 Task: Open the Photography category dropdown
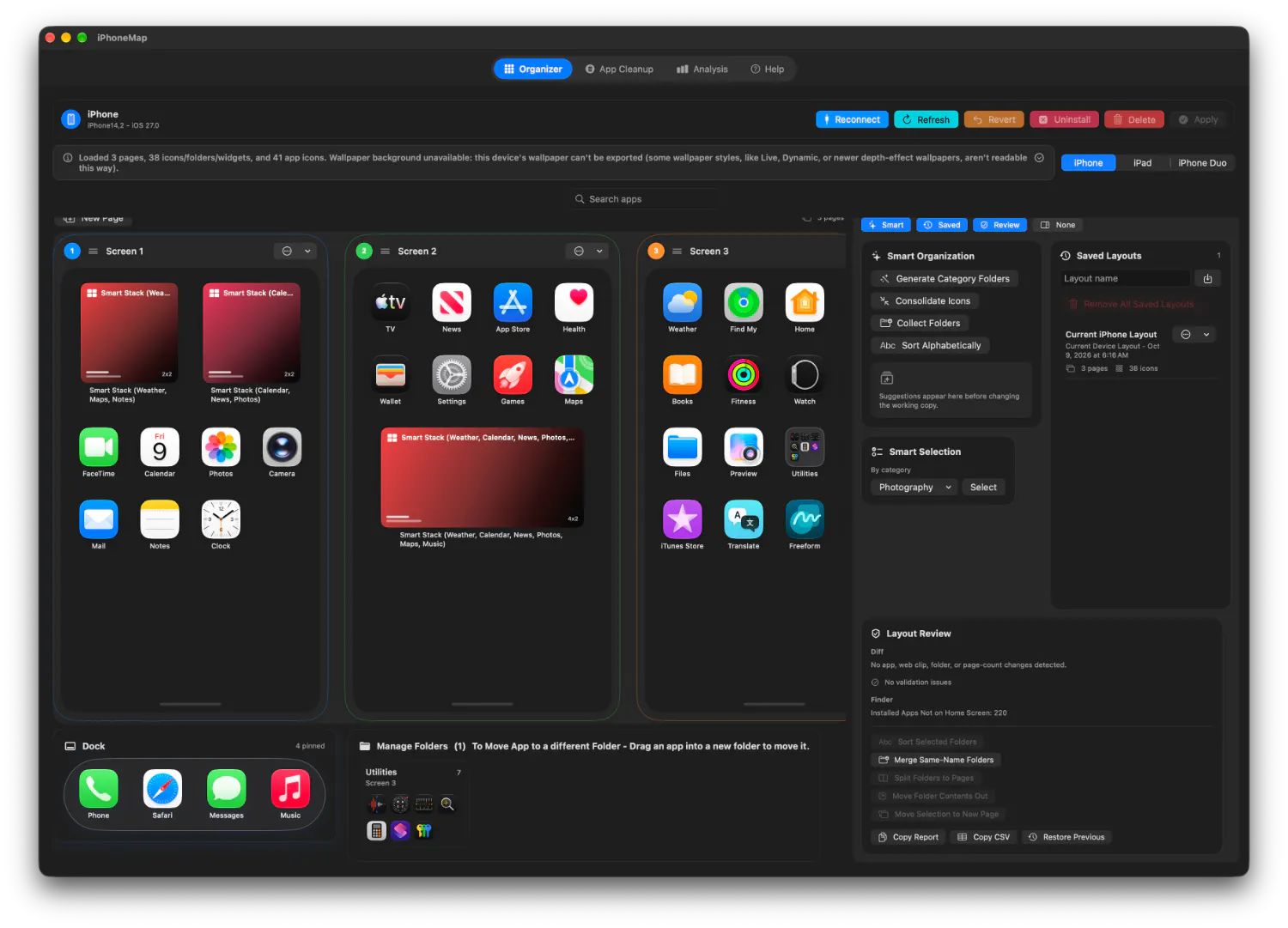(x=914, y=487)
